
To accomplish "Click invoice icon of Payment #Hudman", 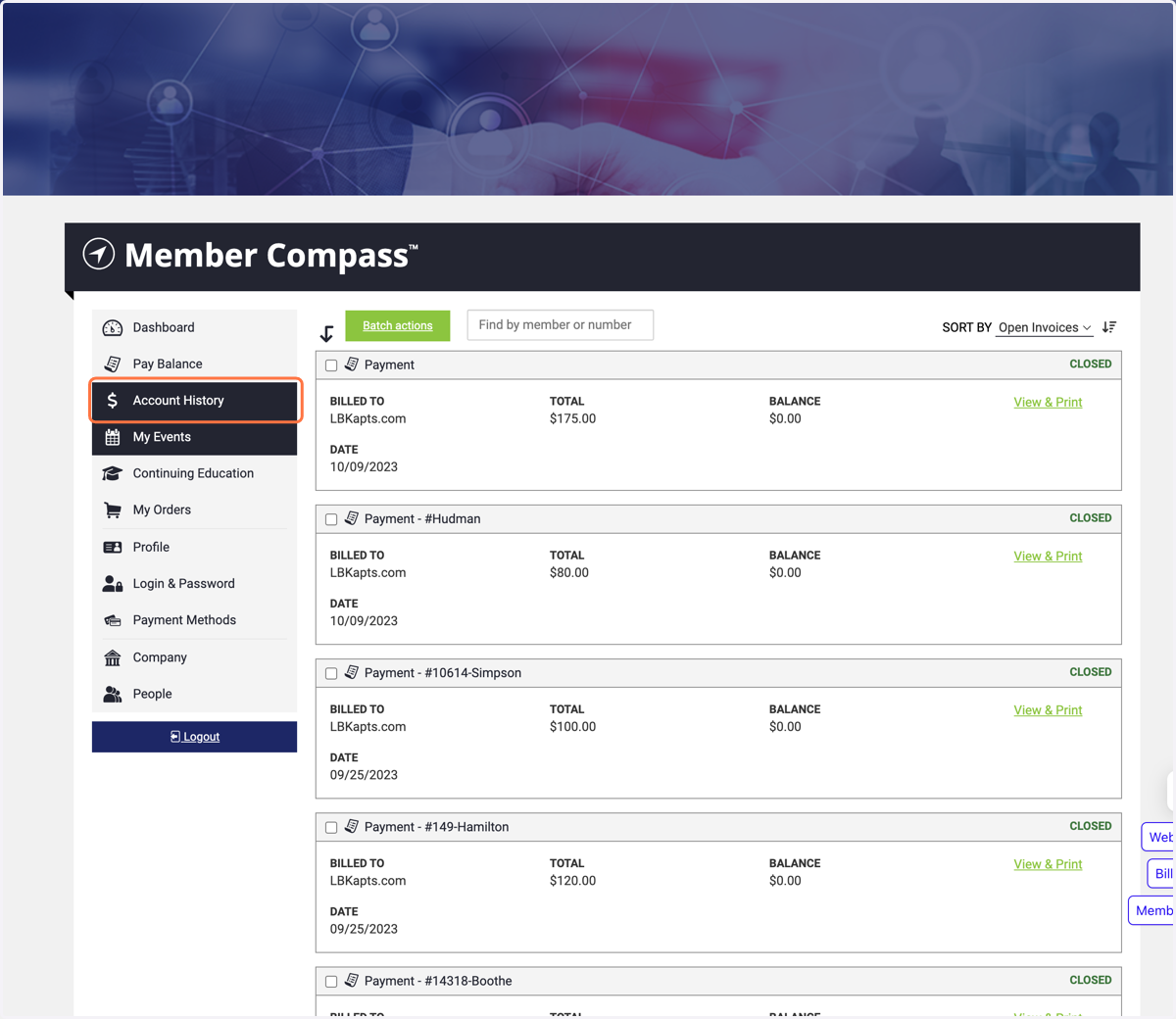I will pos(352,518).
